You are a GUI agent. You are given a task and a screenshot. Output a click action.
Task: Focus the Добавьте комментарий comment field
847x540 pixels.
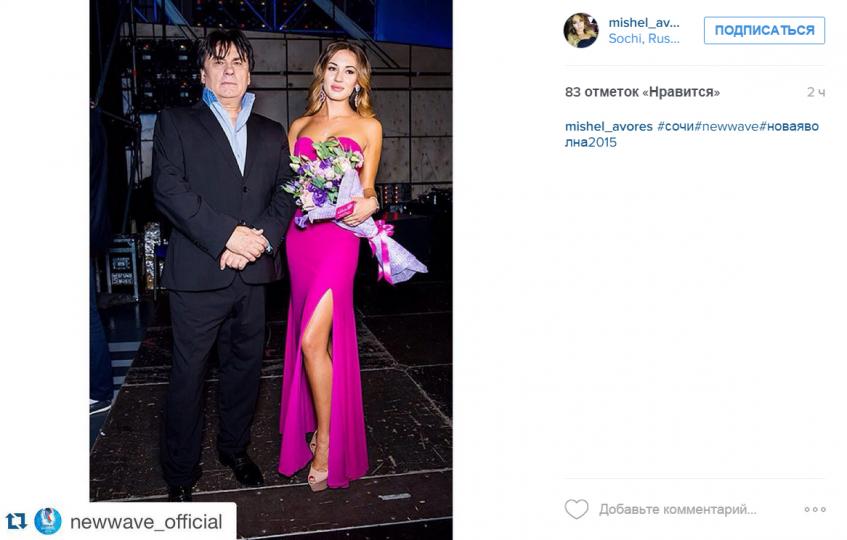(678, 509)
